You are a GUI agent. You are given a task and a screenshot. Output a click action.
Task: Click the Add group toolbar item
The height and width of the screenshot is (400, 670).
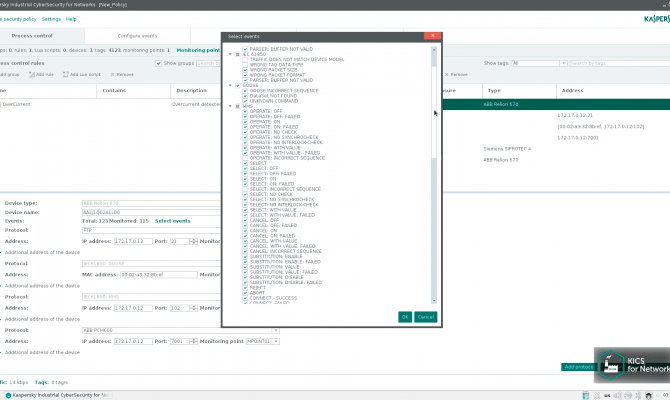click(x=10, y=74)
